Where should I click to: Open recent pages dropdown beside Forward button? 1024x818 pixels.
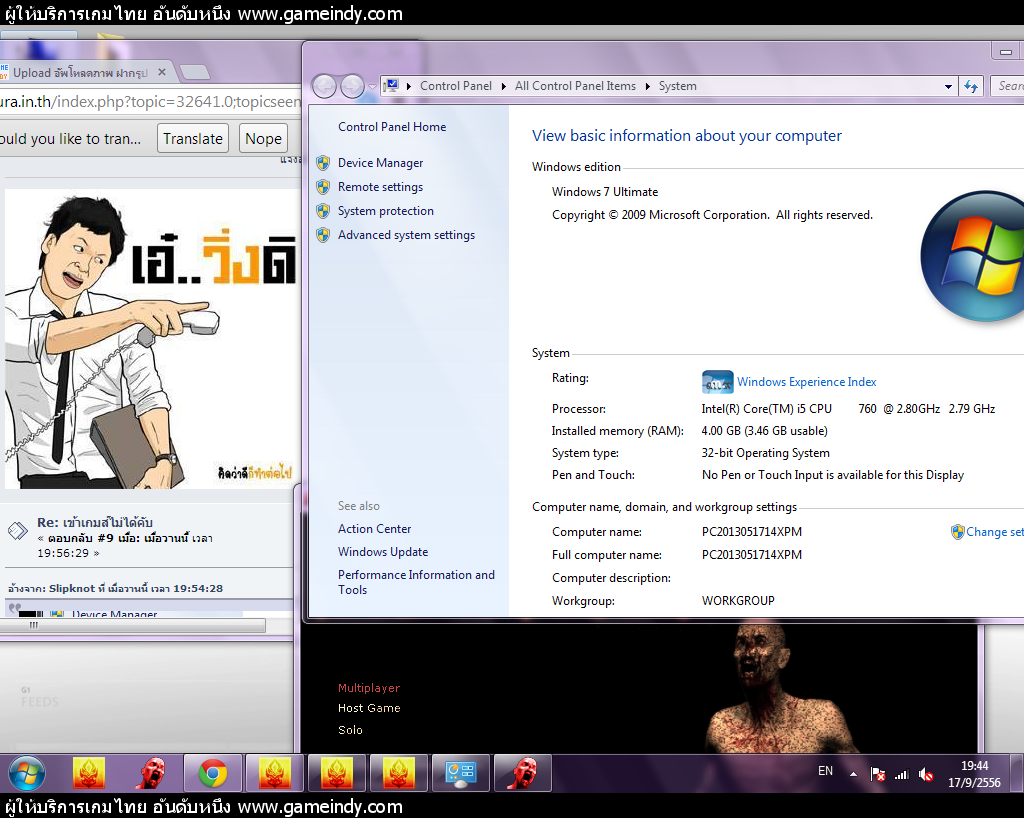pyautogui.click(x=372, y=86)
